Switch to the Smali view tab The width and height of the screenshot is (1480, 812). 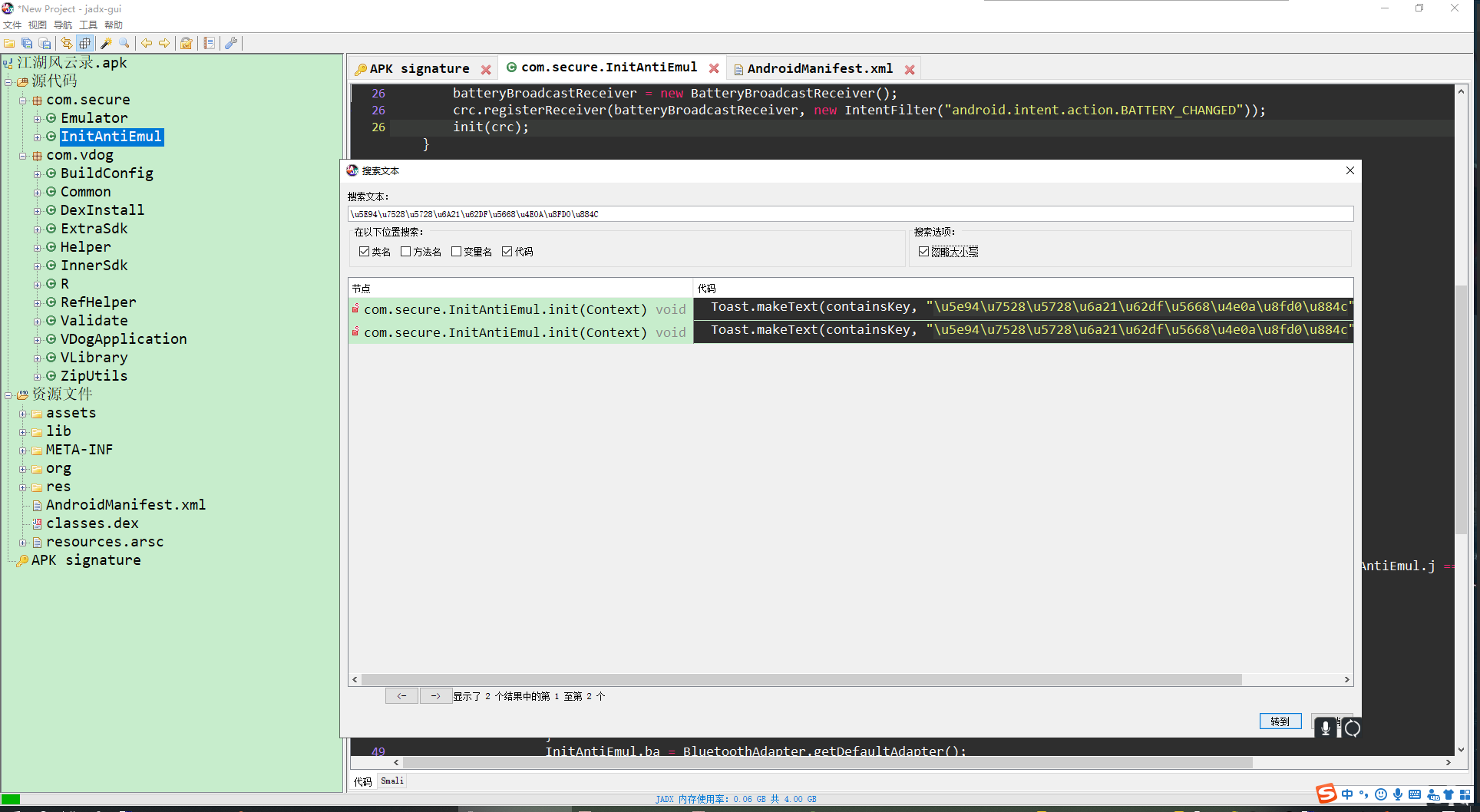click(x=392, y=781)
